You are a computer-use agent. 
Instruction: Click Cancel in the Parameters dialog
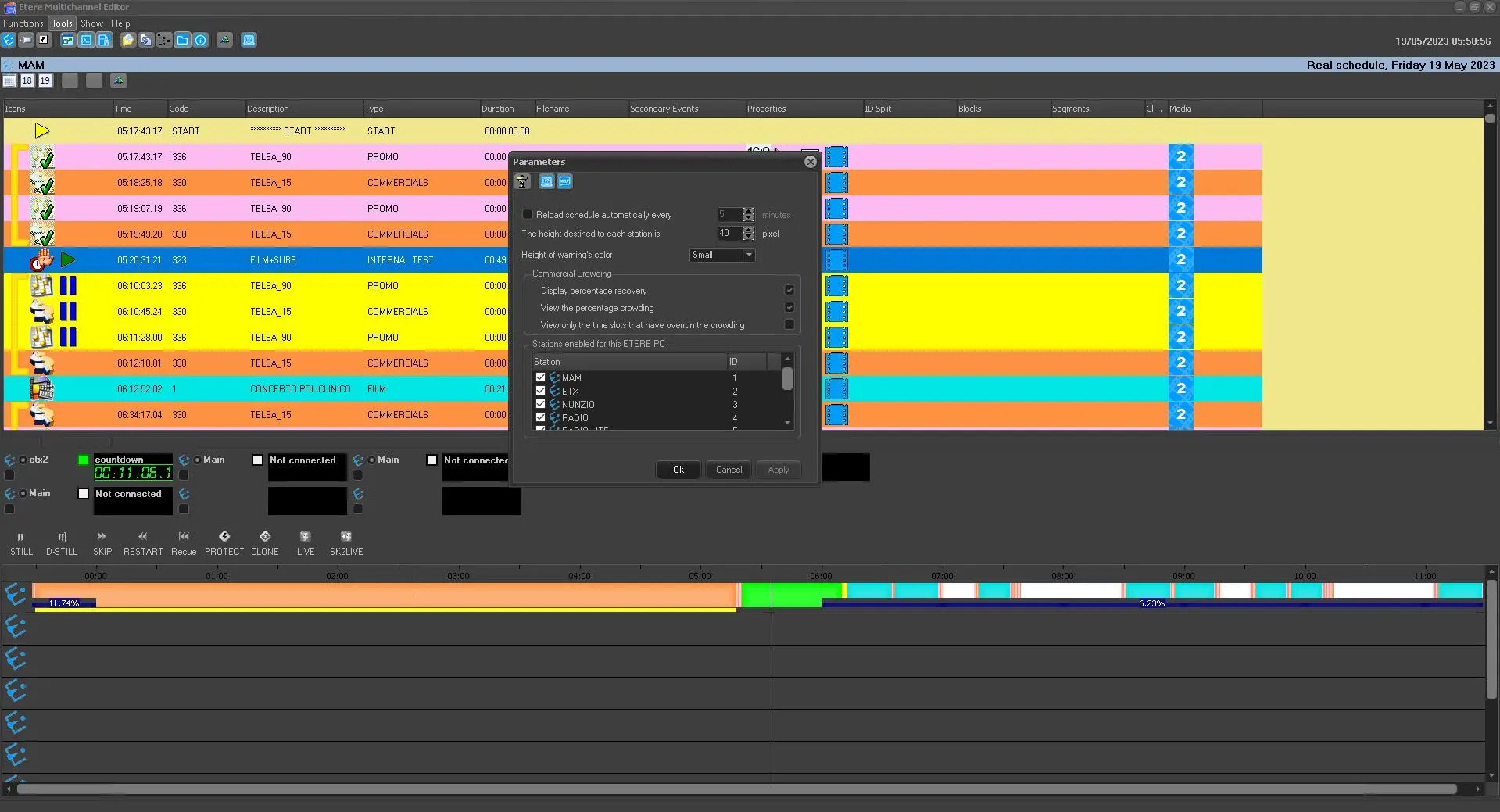point(729,470)
